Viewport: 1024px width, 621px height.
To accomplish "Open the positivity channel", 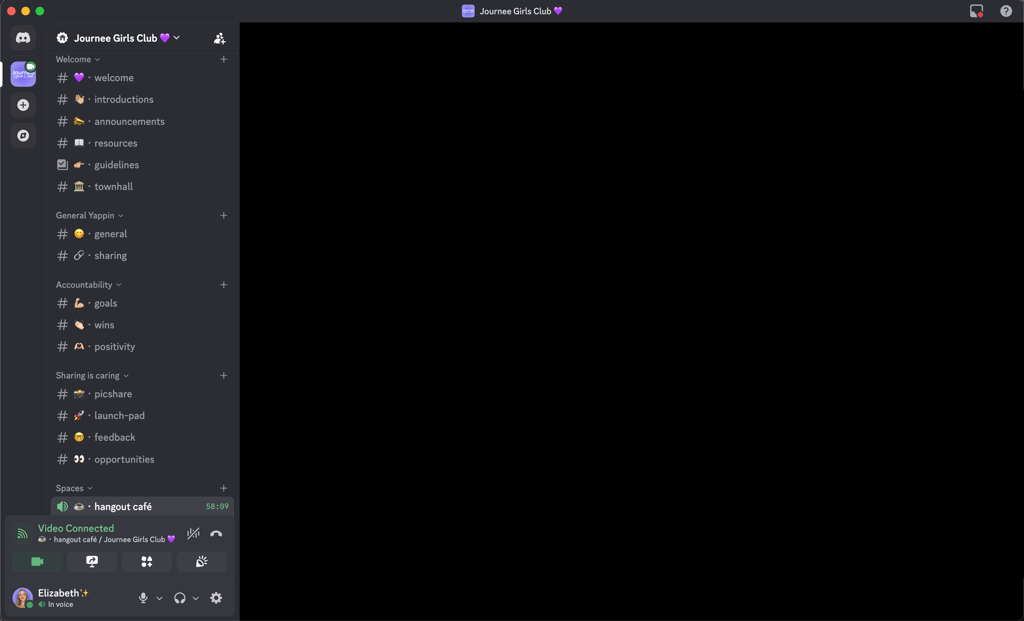I will pos(142,347).
